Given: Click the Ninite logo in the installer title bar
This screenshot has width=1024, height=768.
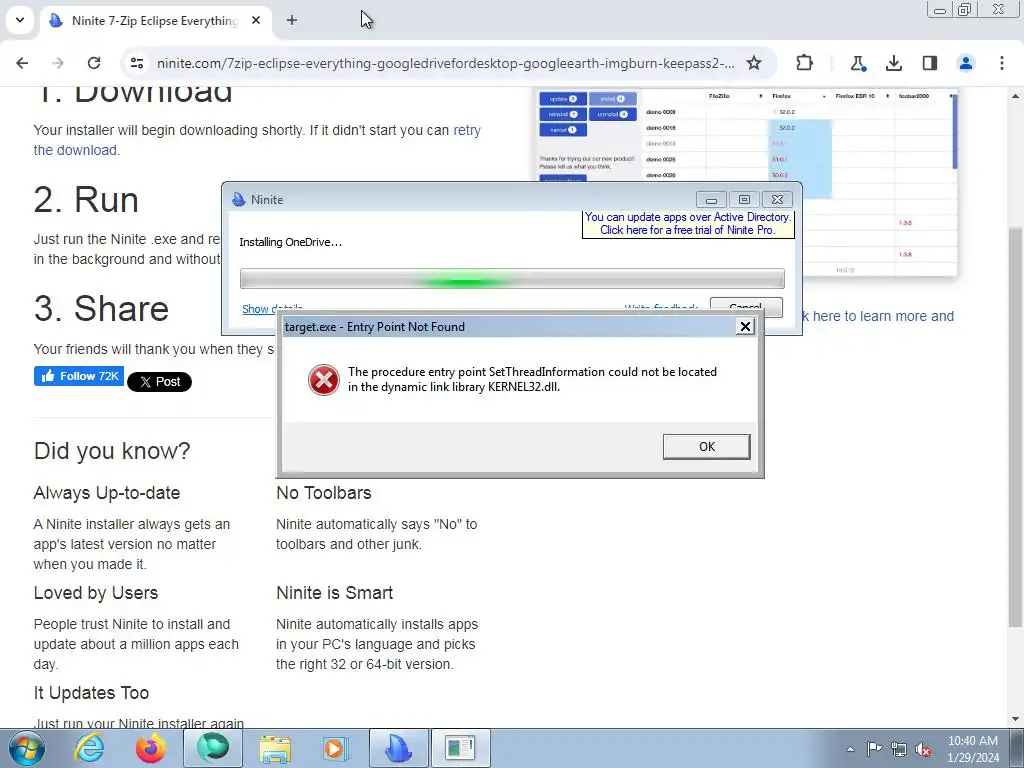Looking at the screenshot, I should click(x=239, y=199).
